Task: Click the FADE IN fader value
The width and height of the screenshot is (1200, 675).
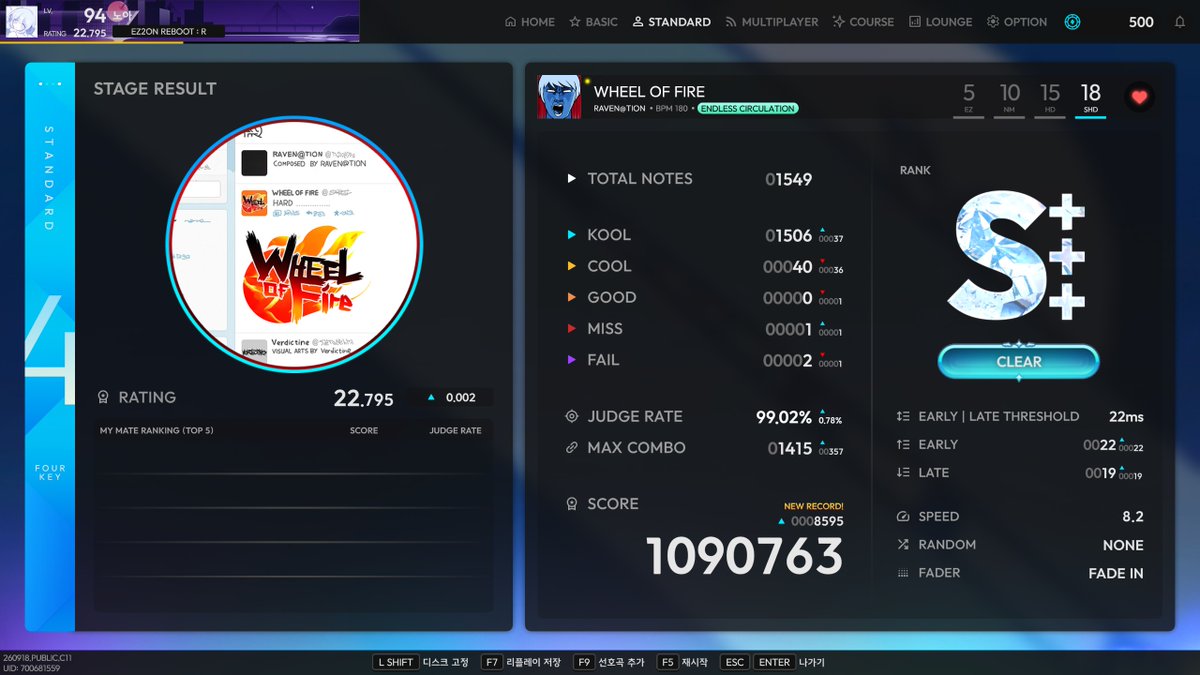Action: click(x=1116, y=573)
